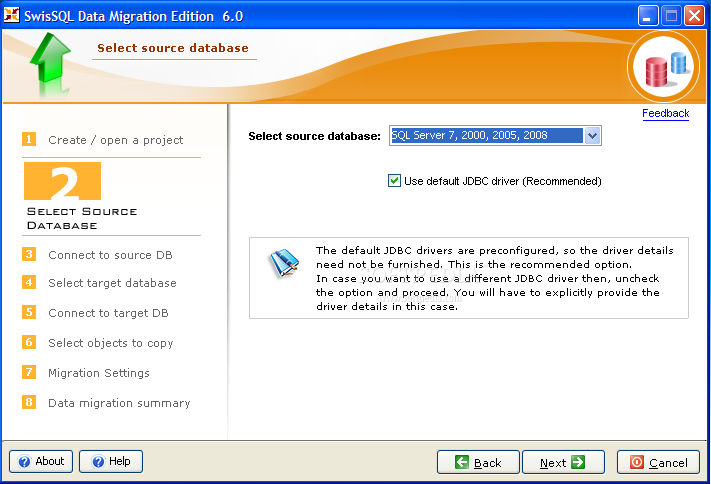Click the Help button
711x484 pixels.
point(111,461)
